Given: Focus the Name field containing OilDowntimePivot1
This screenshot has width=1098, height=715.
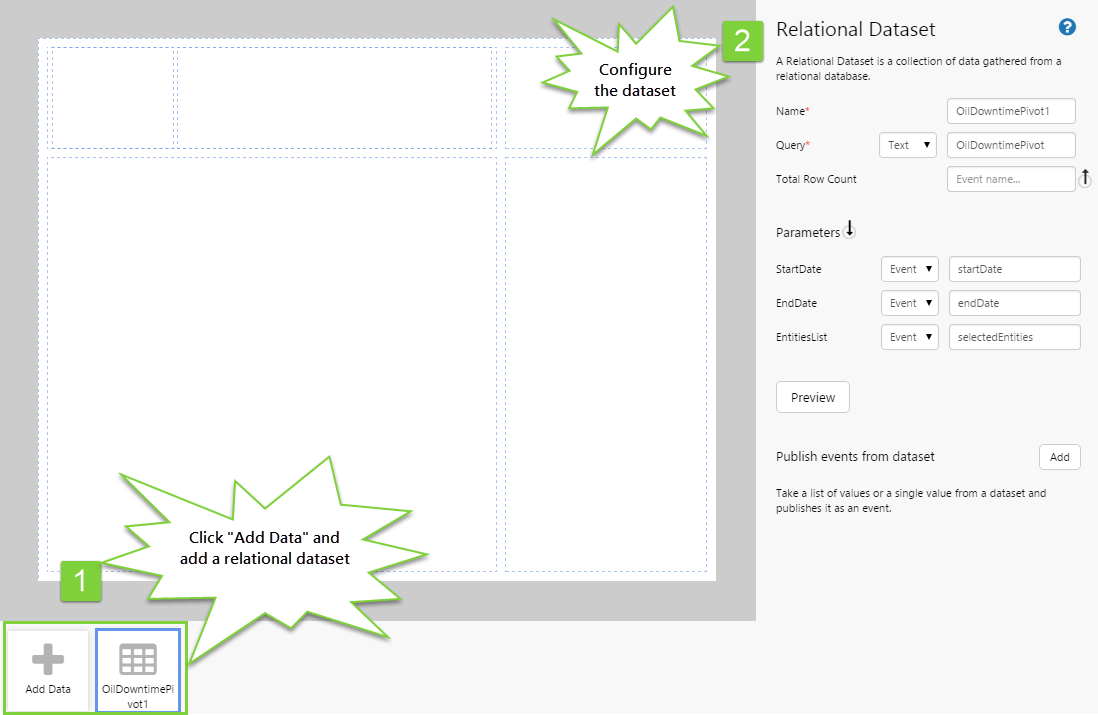Looking at the screenshot, I should click(1010, 110).
